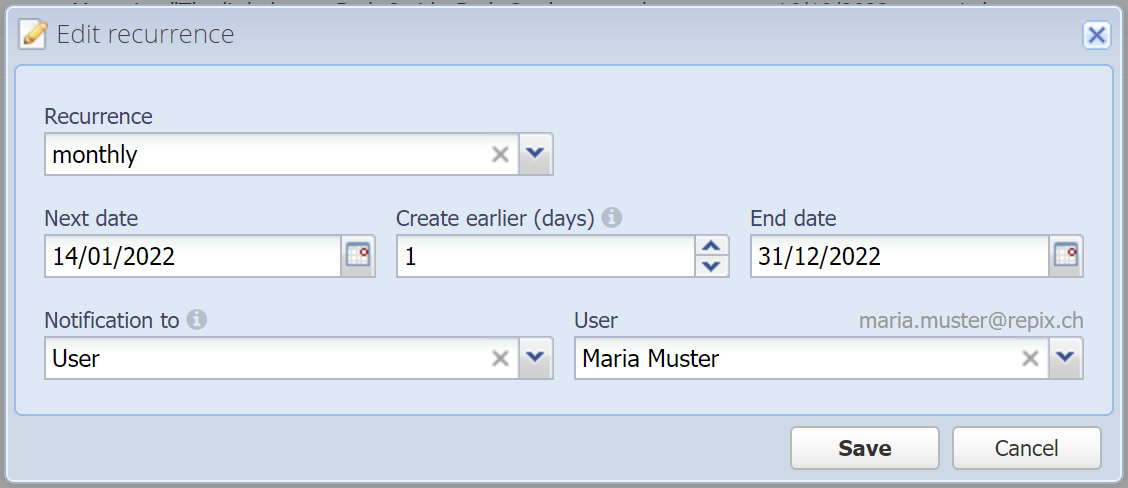Expand the User dropdown showing Maria Muster

[x=1065, y=358]
